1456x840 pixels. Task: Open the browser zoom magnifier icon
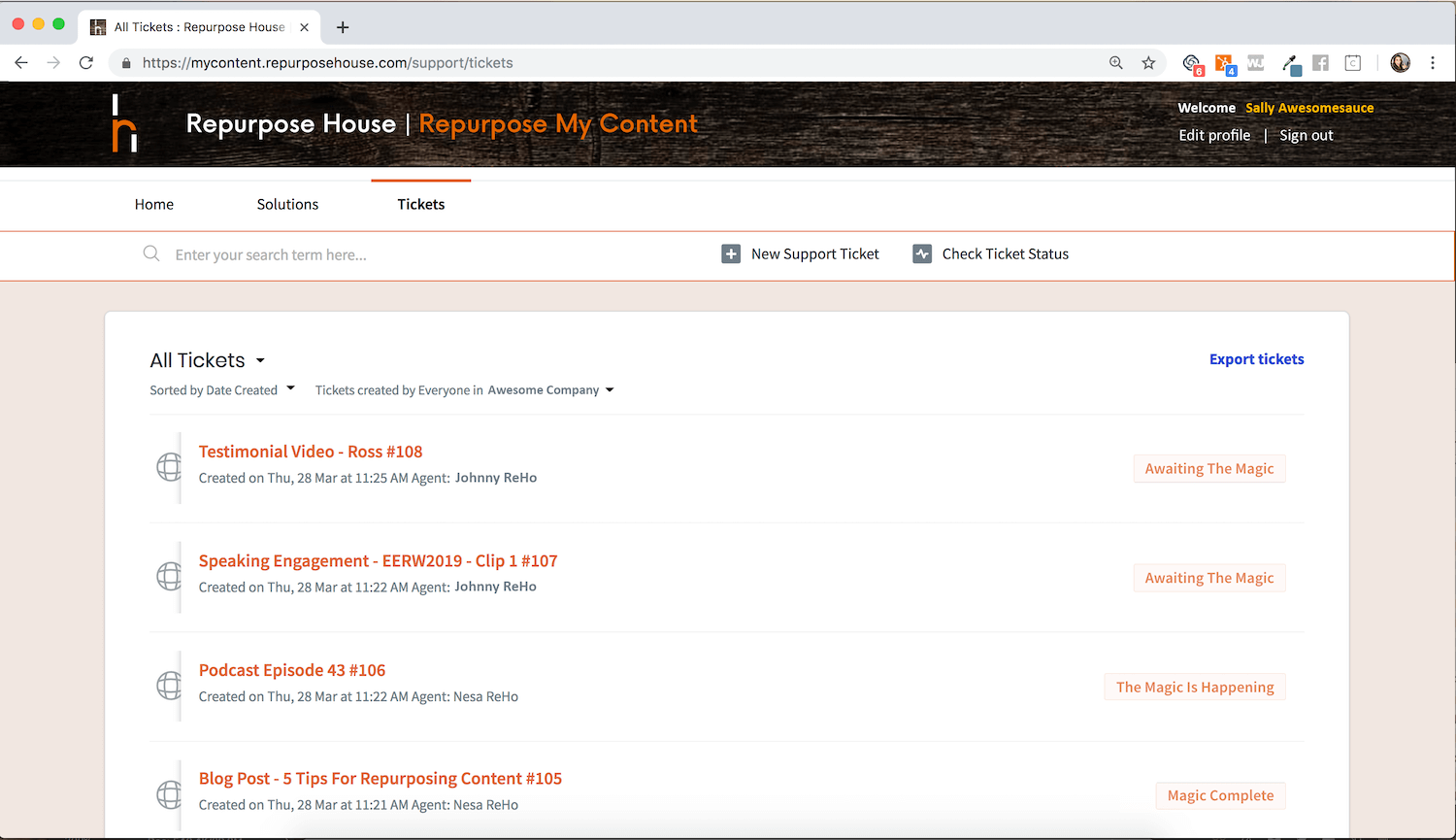click(x=1116, y=63)
